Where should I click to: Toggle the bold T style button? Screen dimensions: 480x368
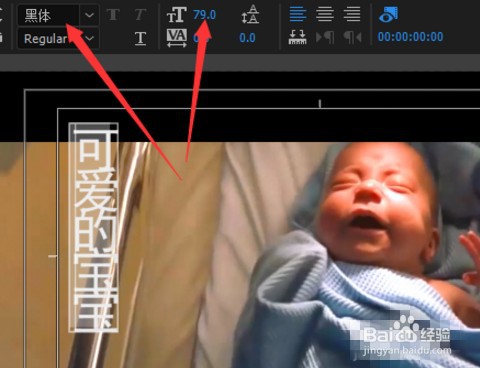(x=113, y=15)
